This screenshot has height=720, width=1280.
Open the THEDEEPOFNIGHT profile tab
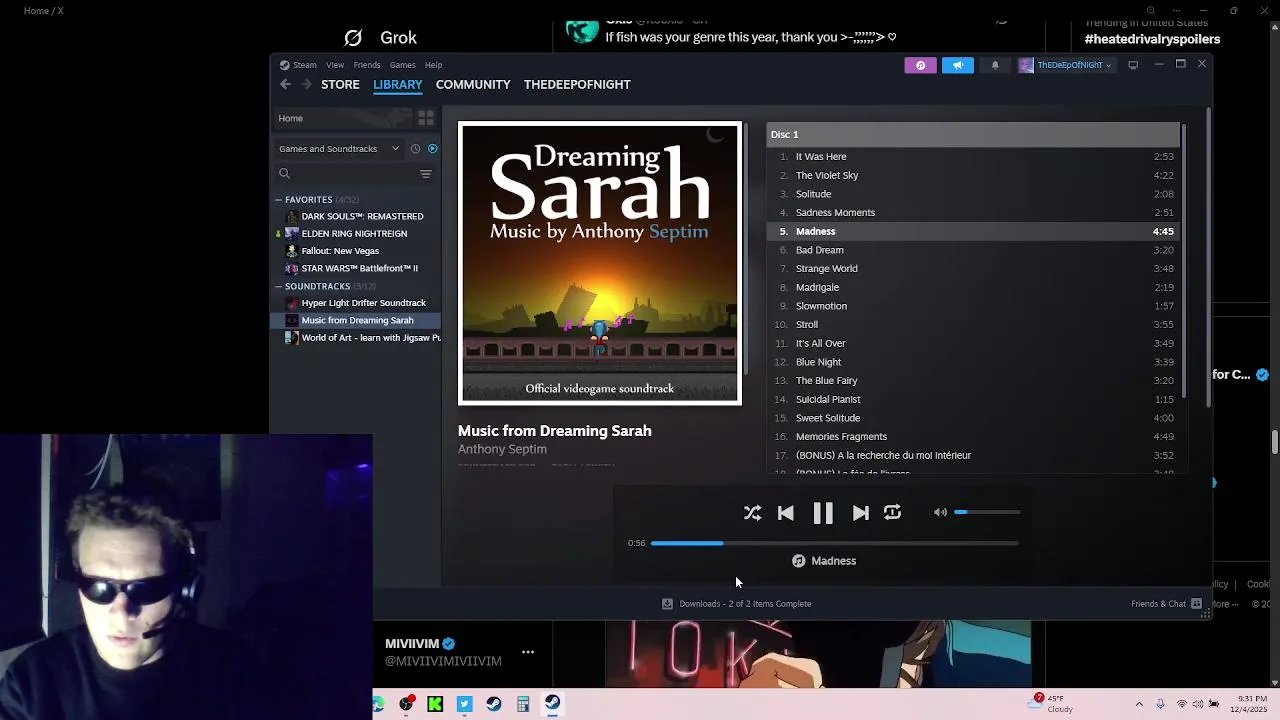(577, 84)
